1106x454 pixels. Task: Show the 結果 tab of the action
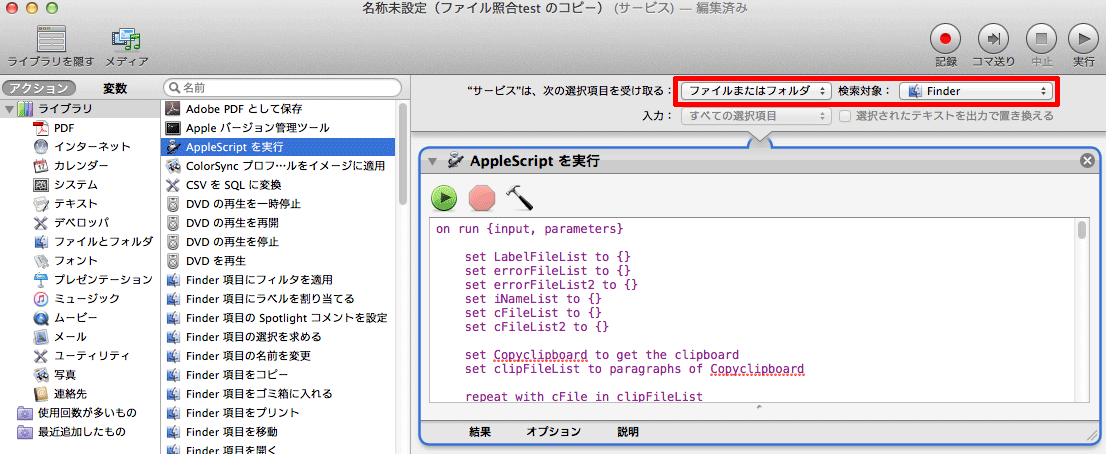click(x=480, y=431)
